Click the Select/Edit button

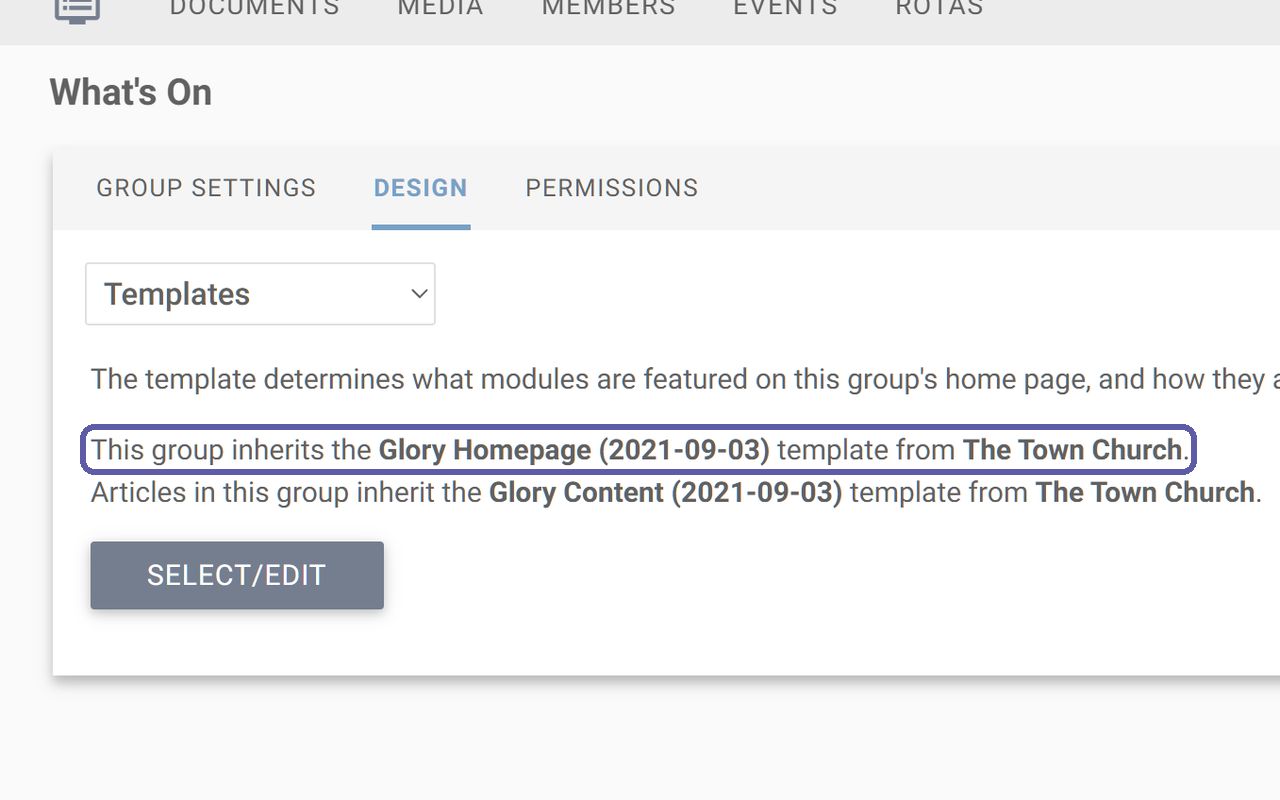237,575
